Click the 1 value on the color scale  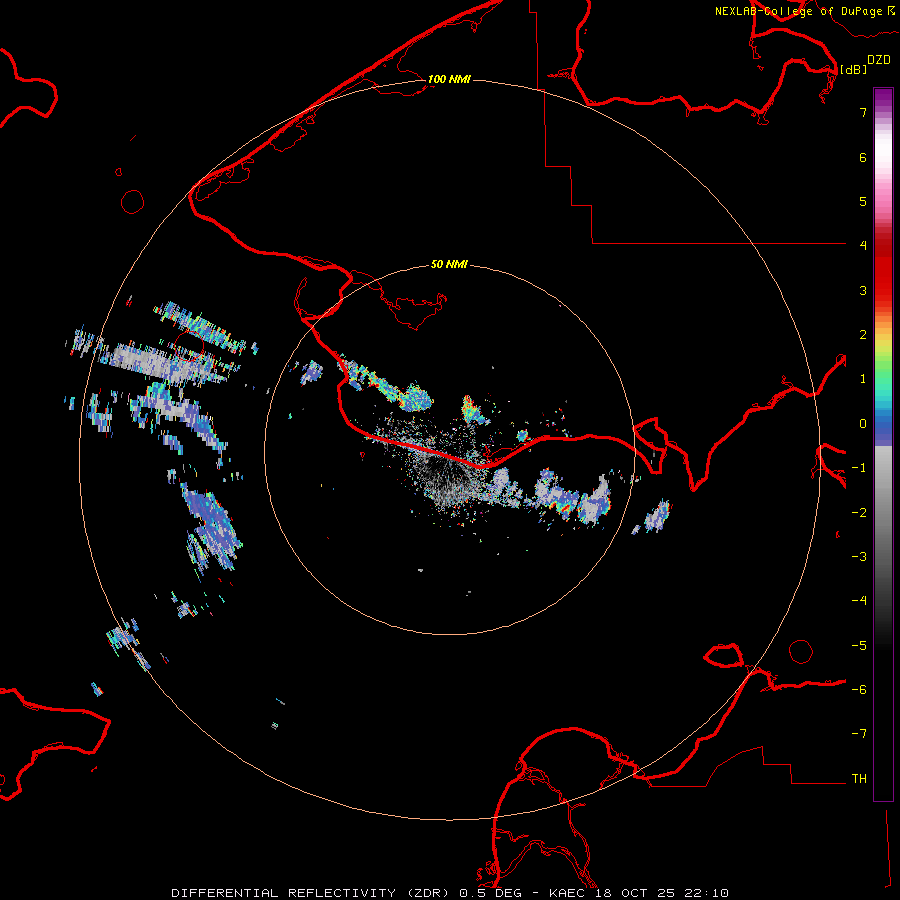[863, 378]
